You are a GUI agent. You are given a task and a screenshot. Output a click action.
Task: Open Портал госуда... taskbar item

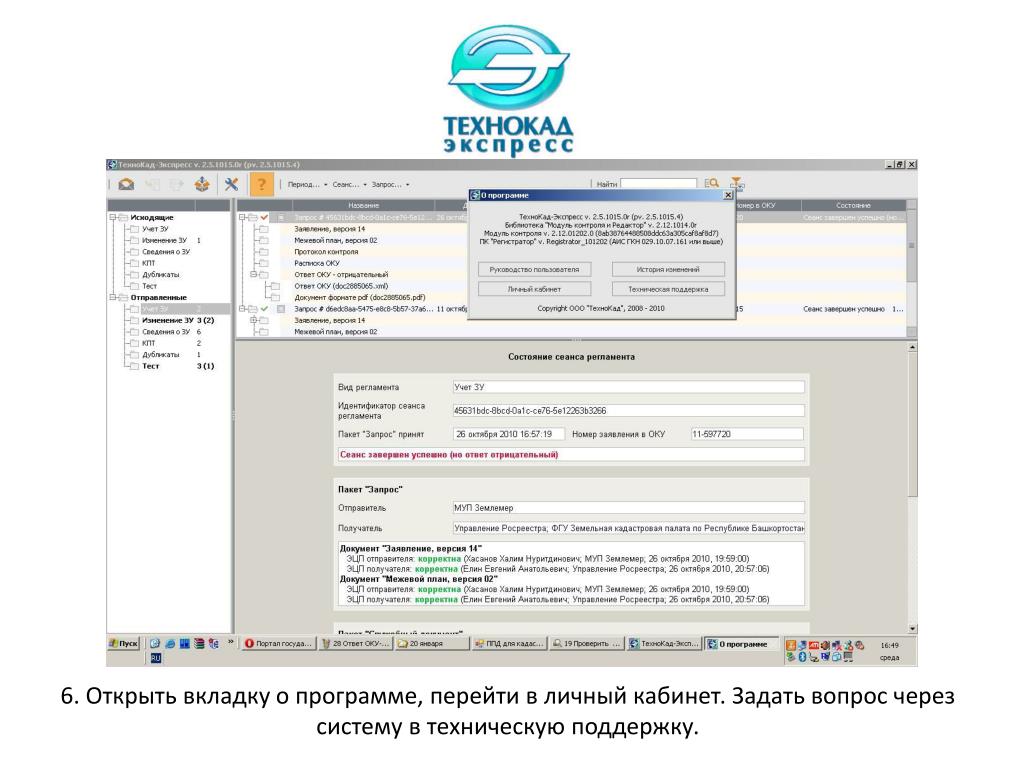pyautogui.click(x=279, y=643)
